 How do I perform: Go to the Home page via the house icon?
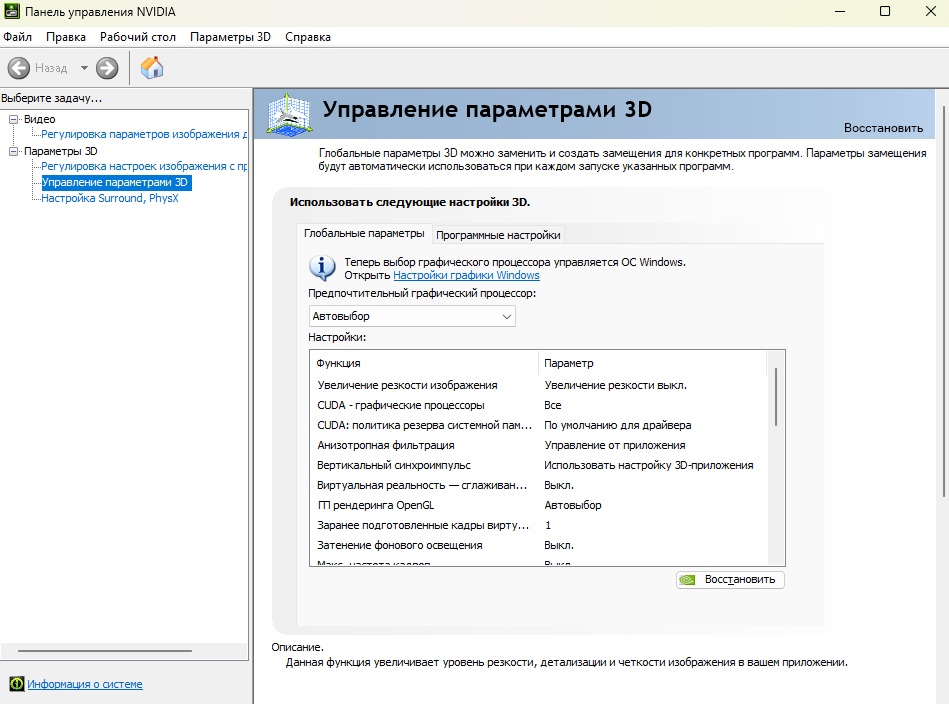point(152,67)
